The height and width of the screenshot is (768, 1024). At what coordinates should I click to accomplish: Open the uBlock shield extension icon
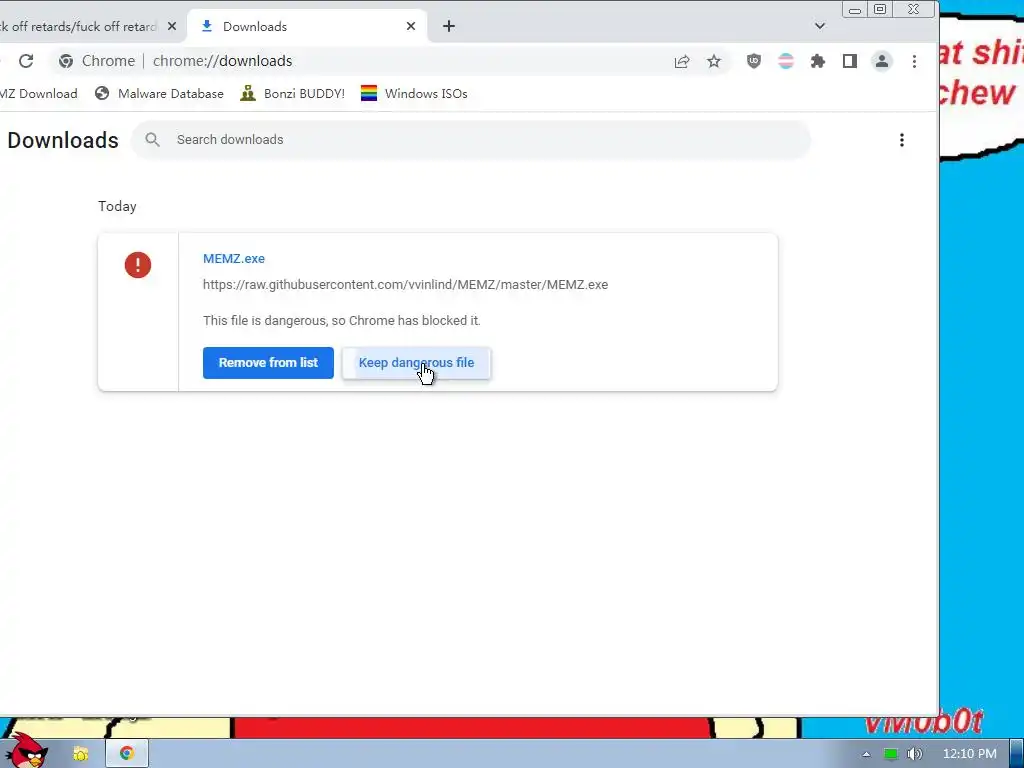[754, 61]
